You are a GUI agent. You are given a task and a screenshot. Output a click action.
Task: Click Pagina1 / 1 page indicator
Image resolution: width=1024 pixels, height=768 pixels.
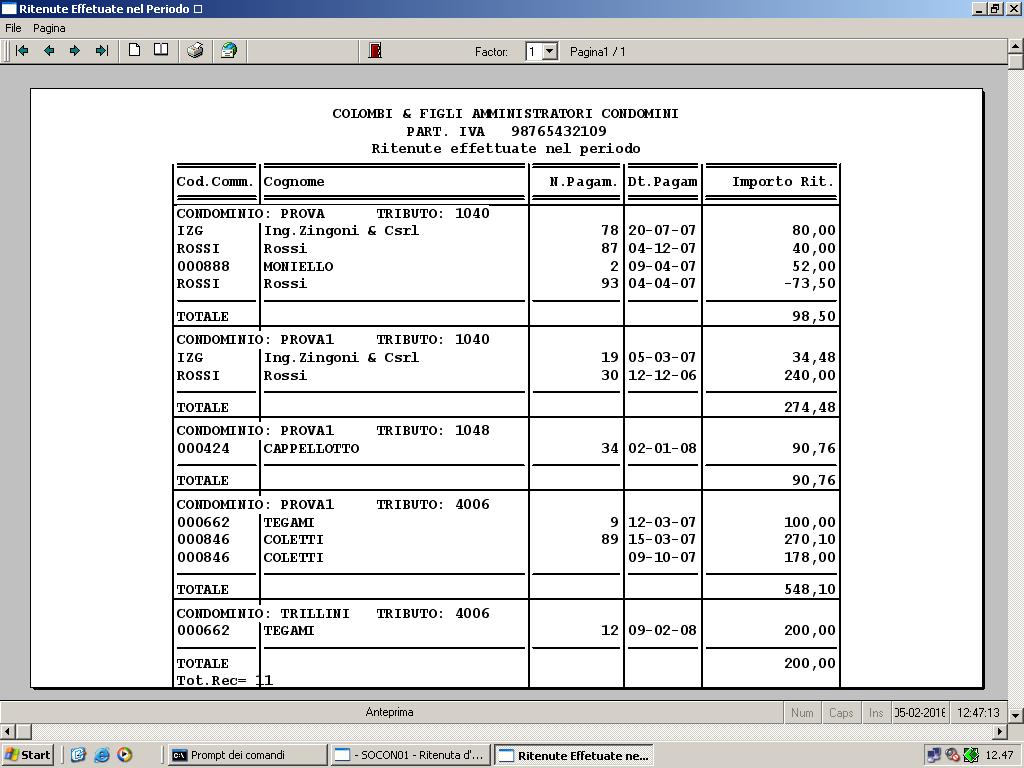(x=598, y=52)
